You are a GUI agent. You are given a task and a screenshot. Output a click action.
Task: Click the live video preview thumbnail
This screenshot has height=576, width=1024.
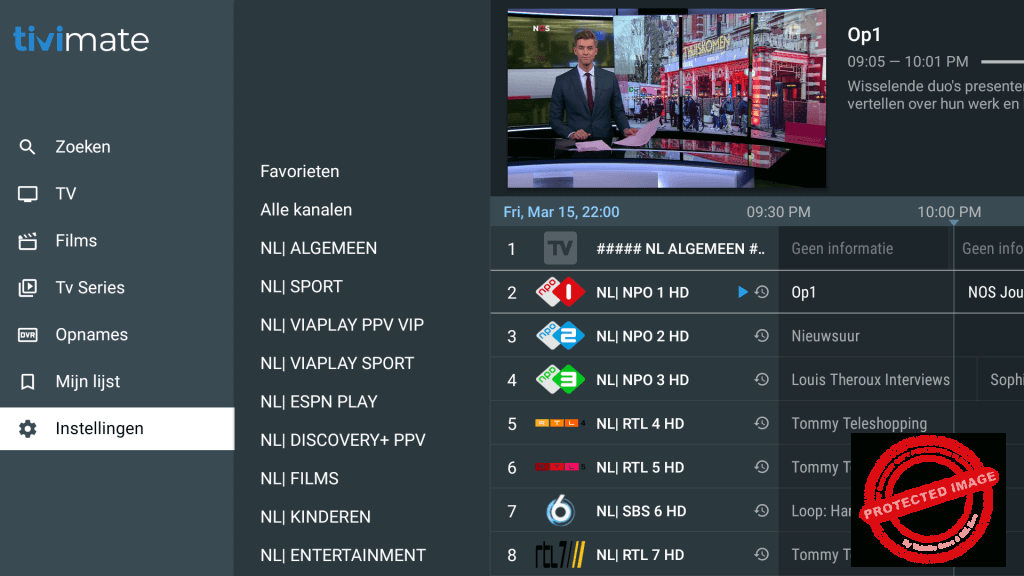667,99
